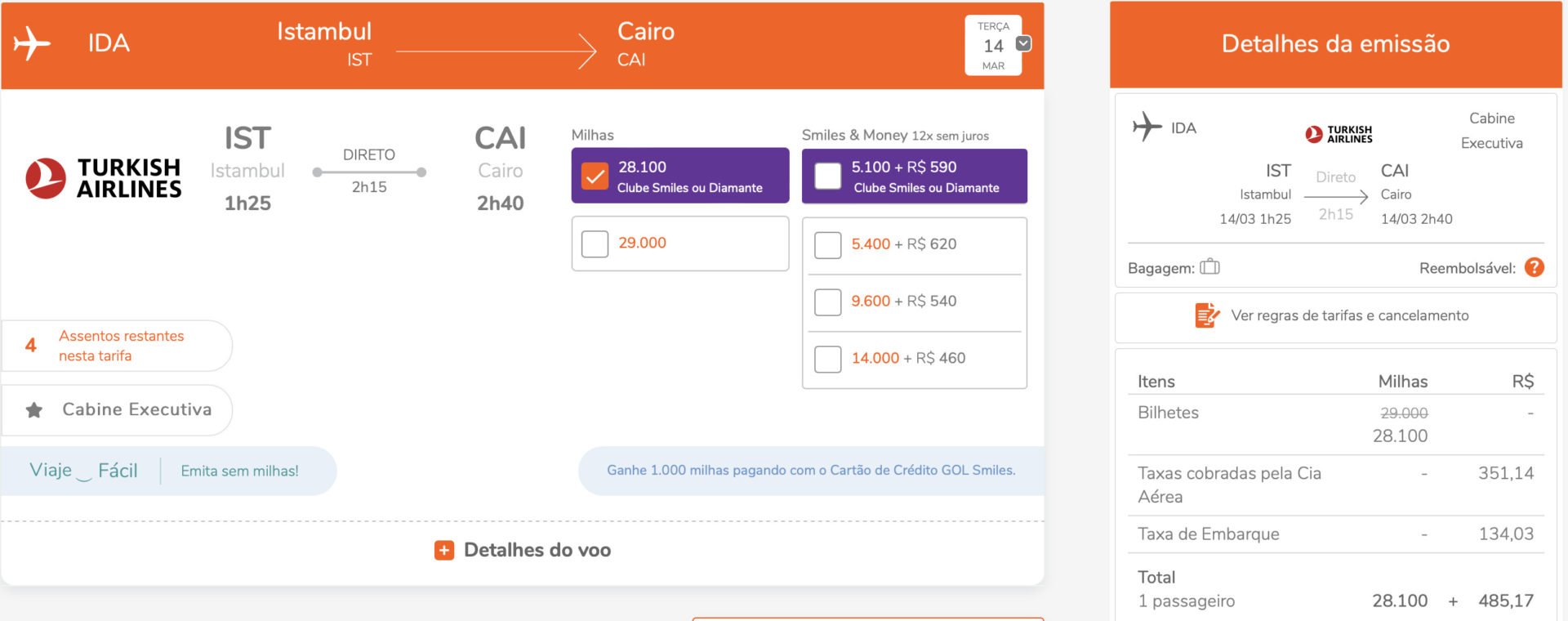1568x621 pixels.
Task: Click the star icon beside Cabine Executiva
Action: coord(34,410)
